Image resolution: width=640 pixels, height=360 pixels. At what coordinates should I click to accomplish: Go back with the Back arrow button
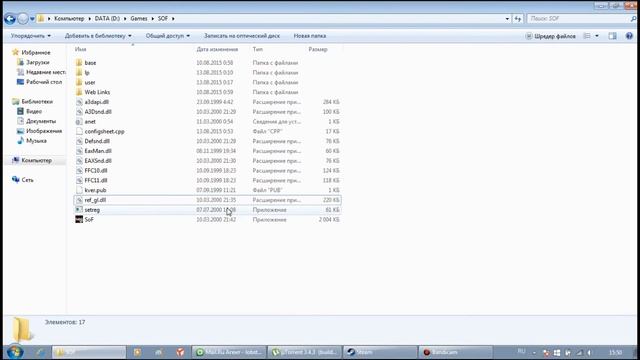(10, 19)
